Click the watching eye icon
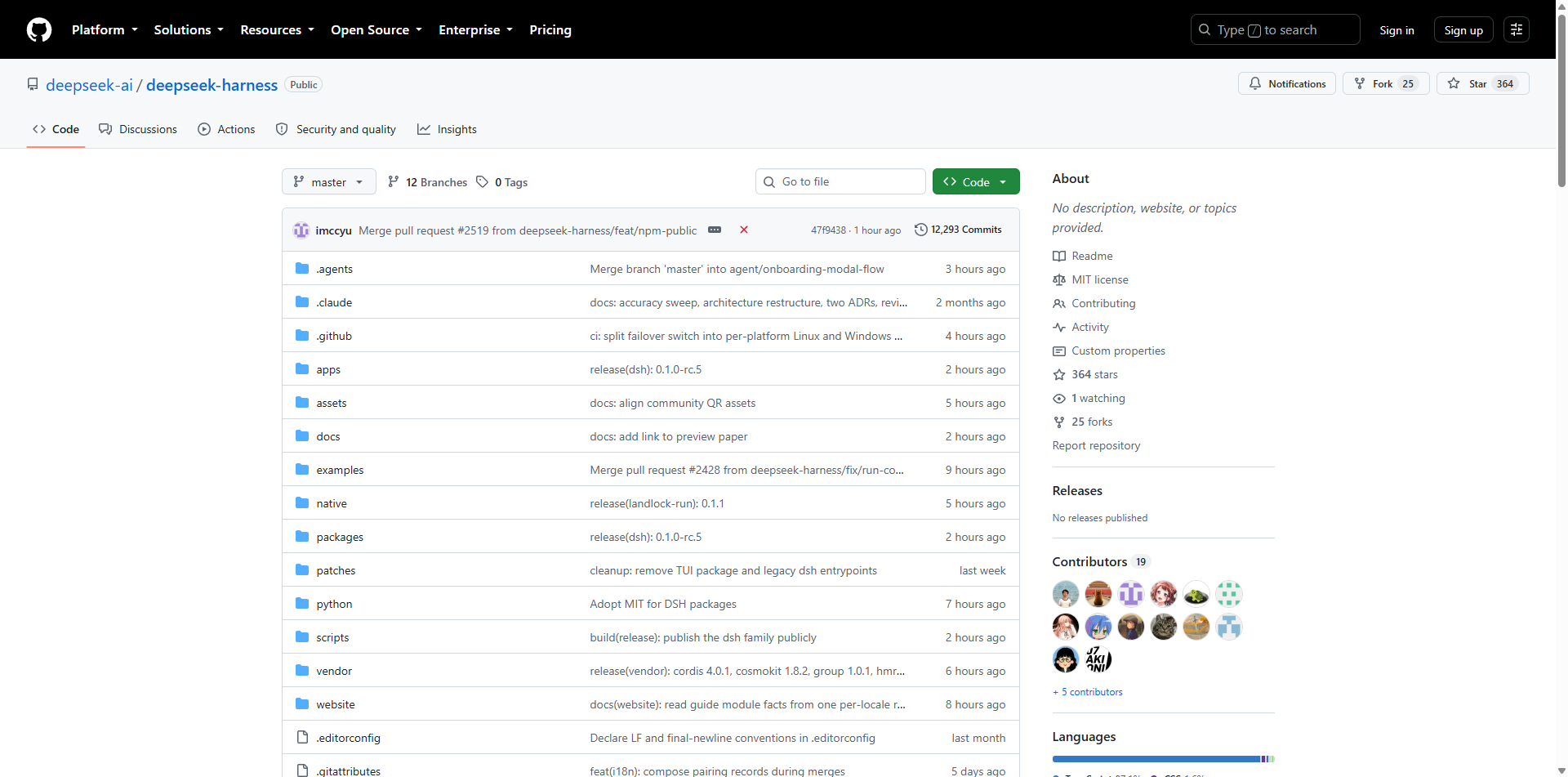This screenshot has width=1568, height=777. (1059, 398)
